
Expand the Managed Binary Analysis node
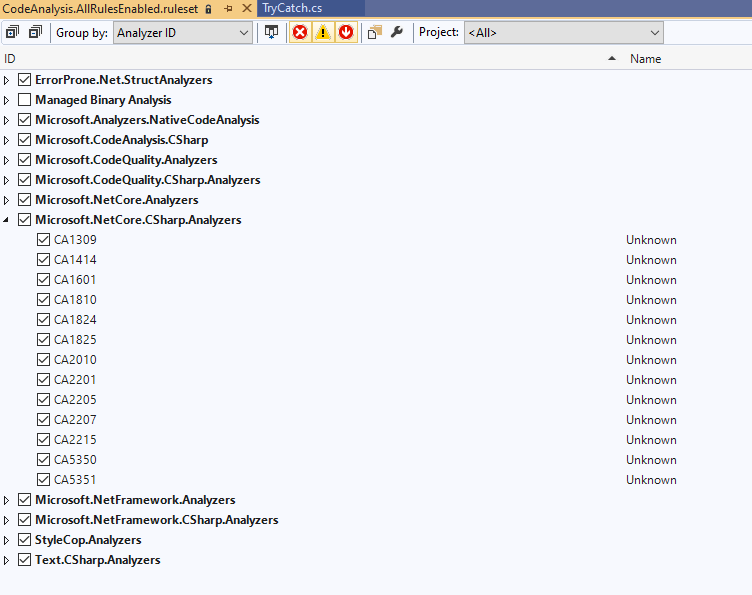6,100
